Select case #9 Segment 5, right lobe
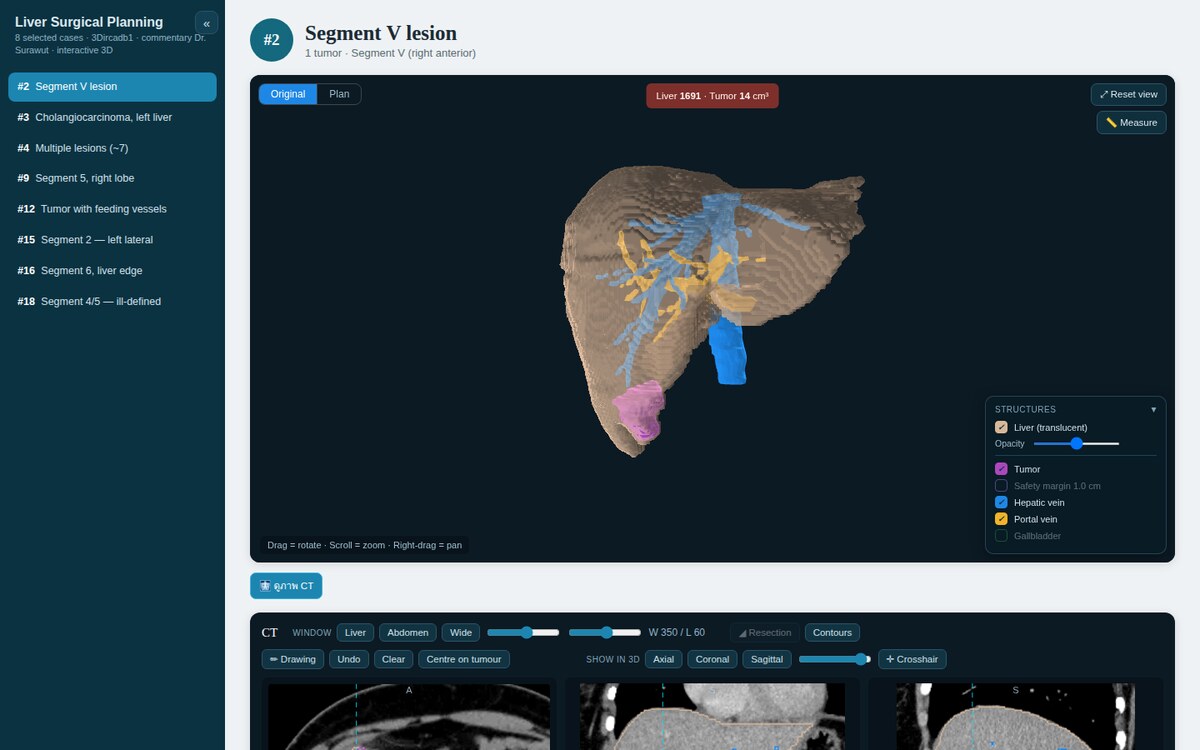 (x=112, y=178)
